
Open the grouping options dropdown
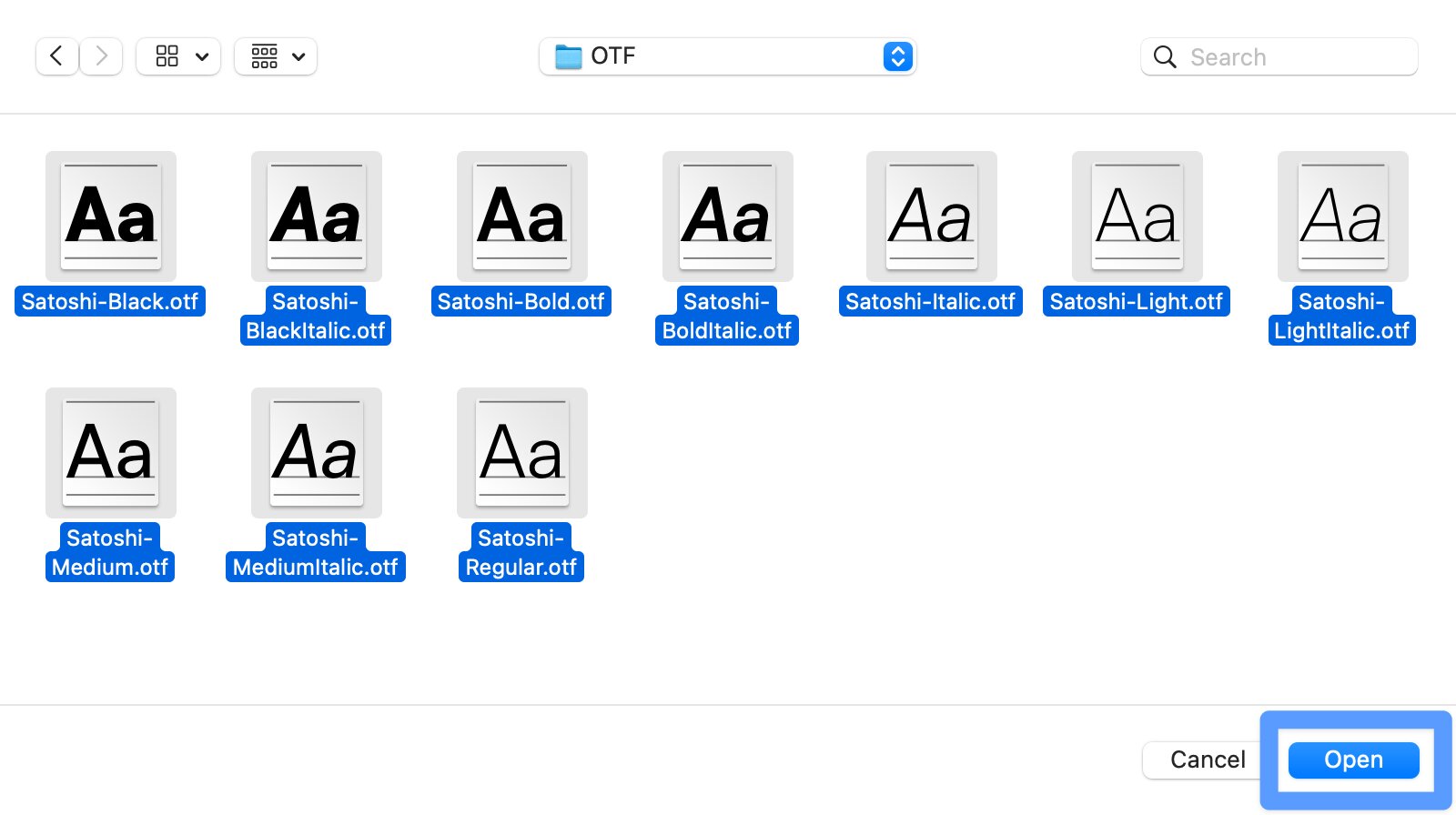click(x=276, y=56)
